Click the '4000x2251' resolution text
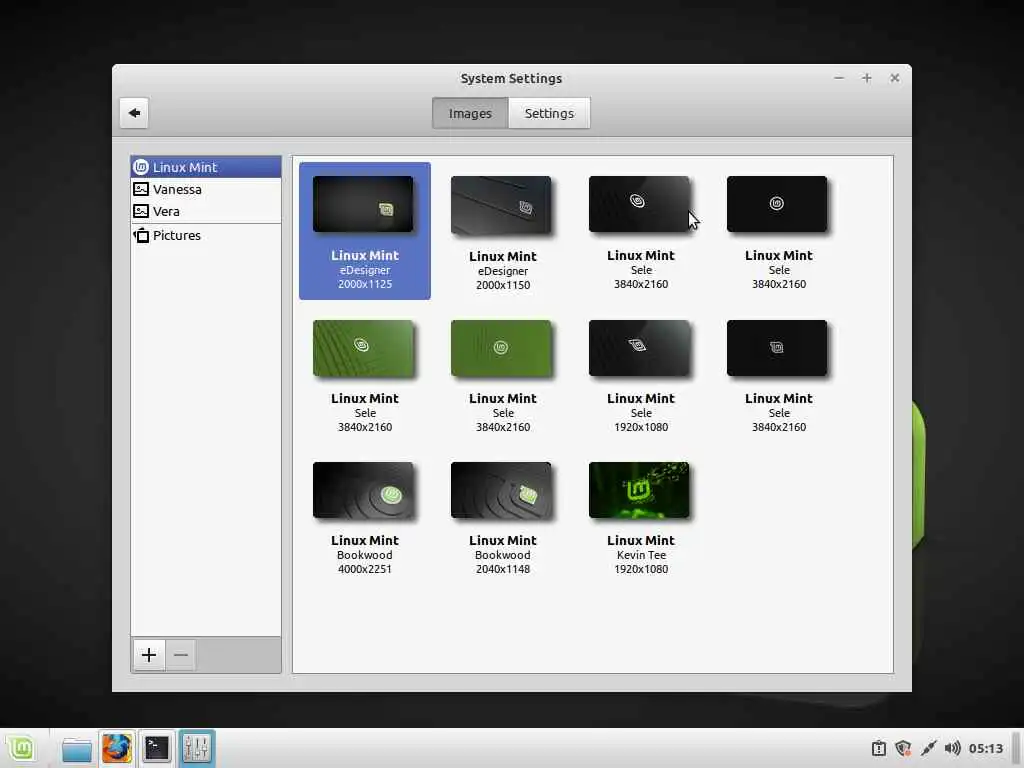The height and width of the screenshot is (768, 1024). (x=364, y=569)
